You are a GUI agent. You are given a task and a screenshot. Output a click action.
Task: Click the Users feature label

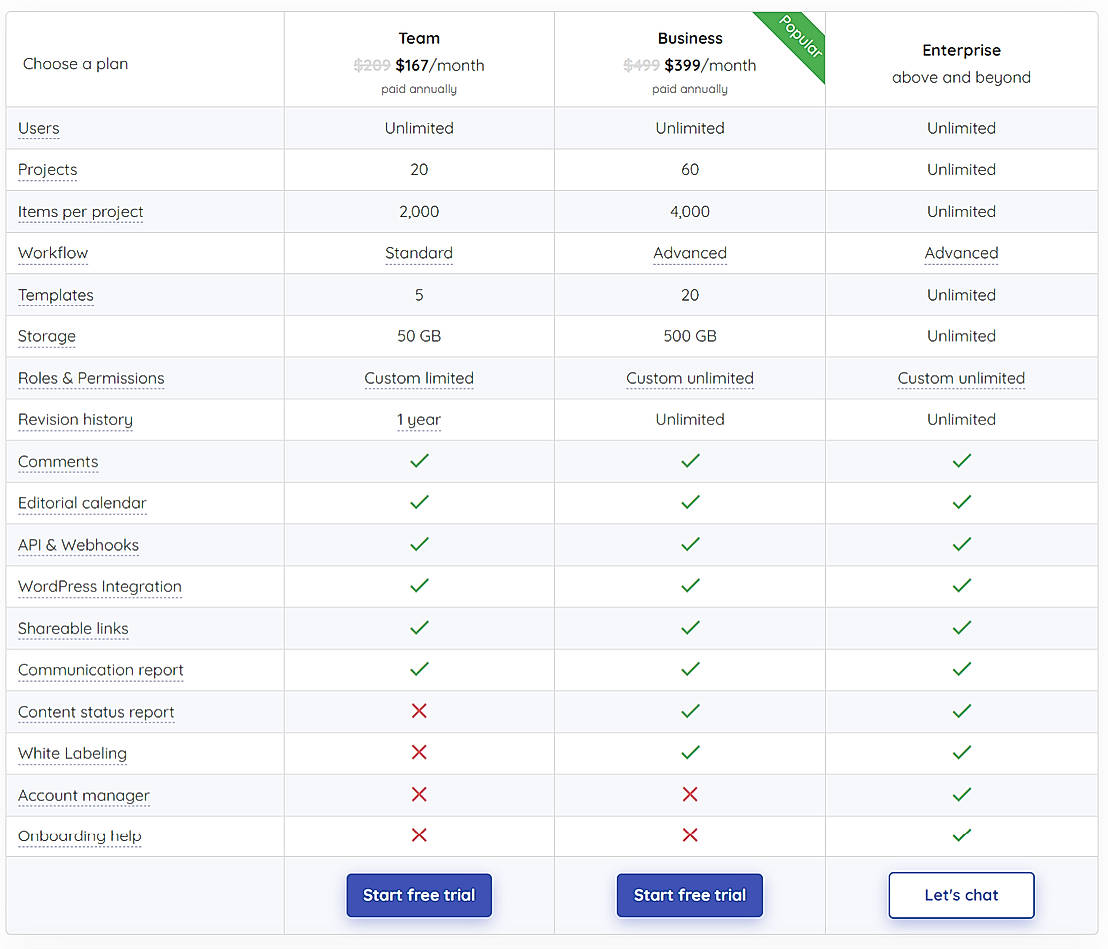click(39, 129)
